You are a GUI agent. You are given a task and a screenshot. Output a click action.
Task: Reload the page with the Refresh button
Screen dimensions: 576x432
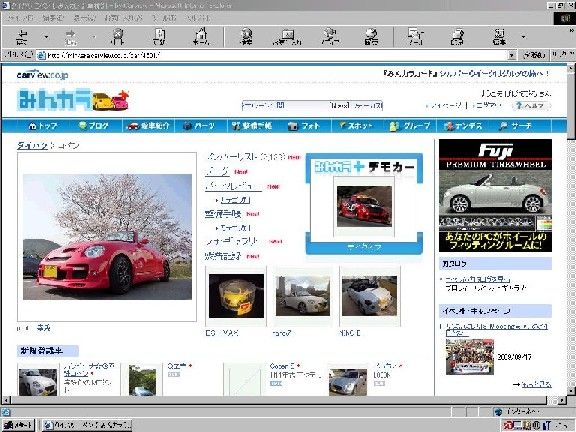pyautogui.click(x=159, y=37)
